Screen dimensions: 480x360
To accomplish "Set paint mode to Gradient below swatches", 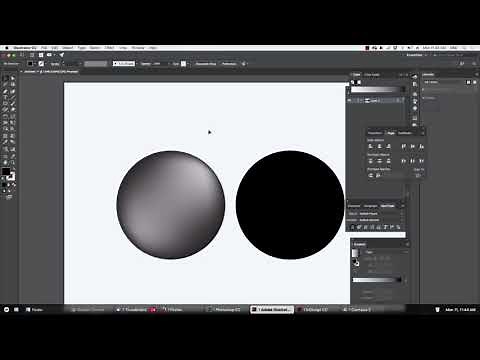I will tap(9, 184).
